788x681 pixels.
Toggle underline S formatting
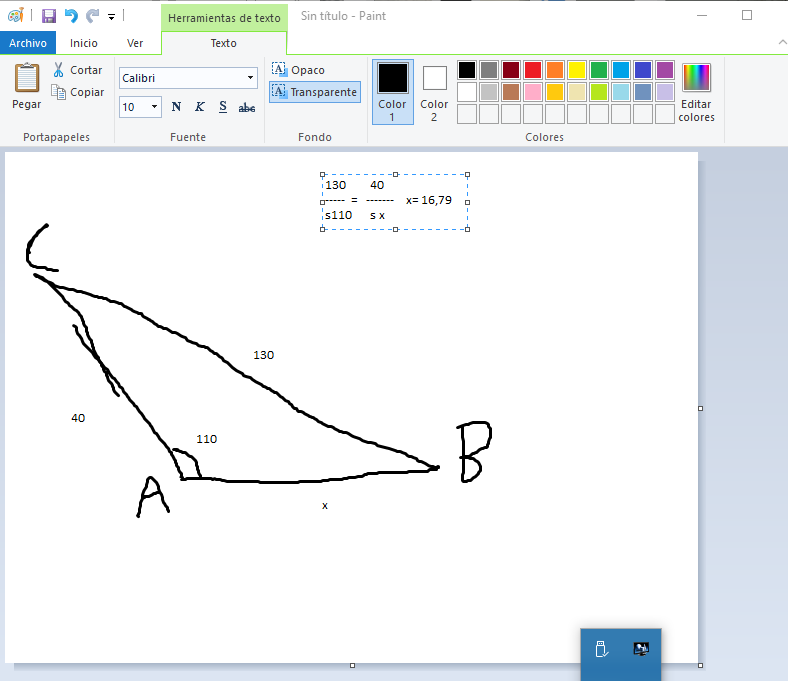[x=223, y=107]
